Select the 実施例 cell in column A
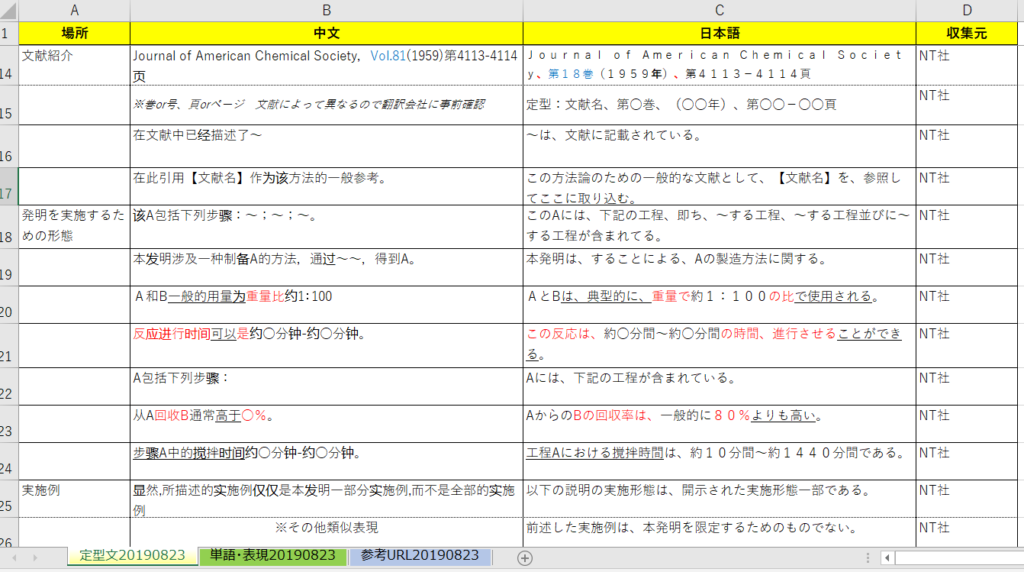The height and width of the screenshot is (572, 1024). pyautogui.click(x=74, y=499)
